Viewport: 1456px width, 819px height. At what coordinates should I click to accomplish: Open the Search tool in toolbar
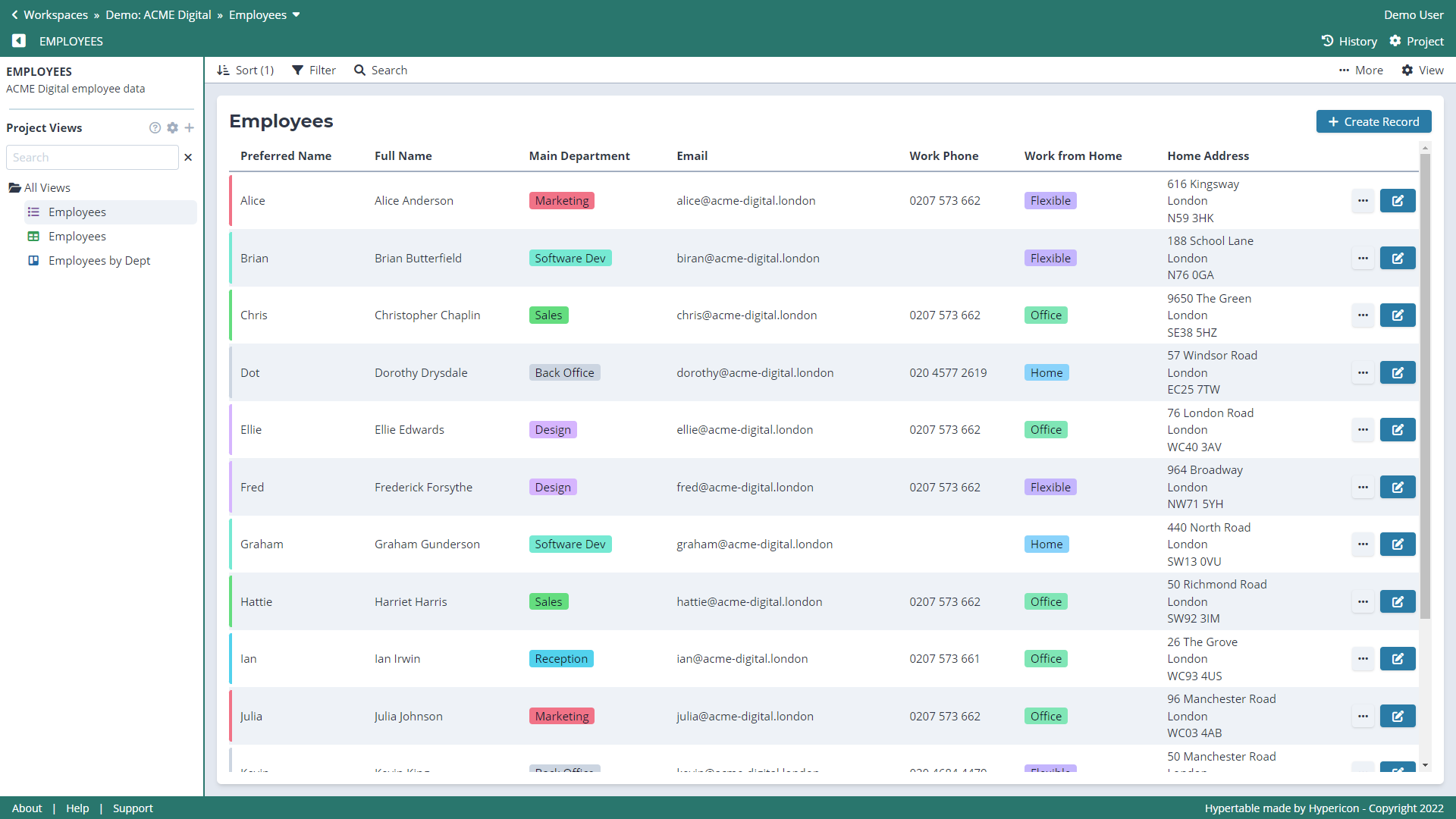(381, 70)
